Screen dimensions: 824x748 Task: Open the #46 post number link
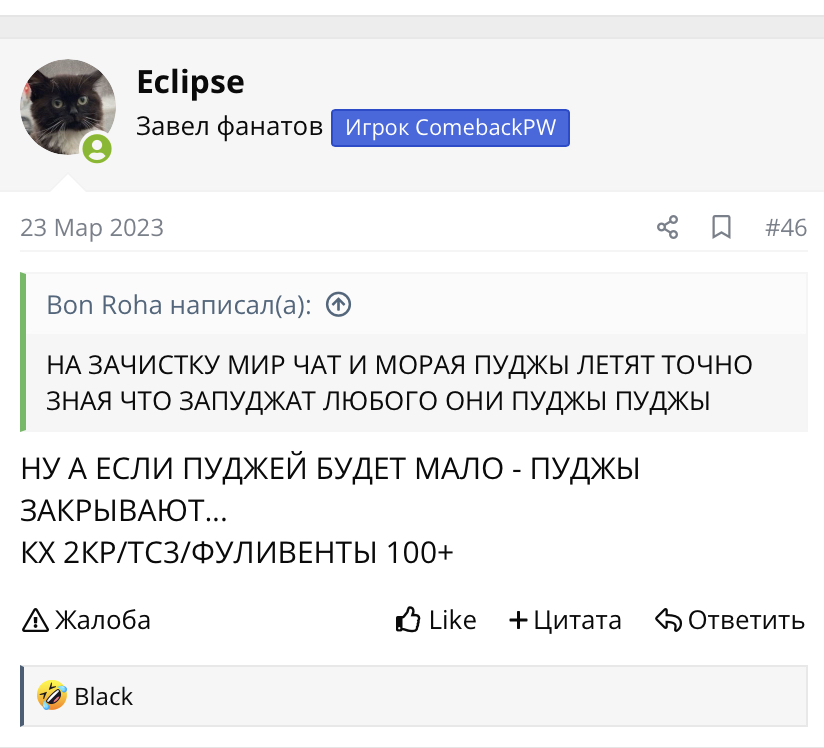click(x=786, y=228)
